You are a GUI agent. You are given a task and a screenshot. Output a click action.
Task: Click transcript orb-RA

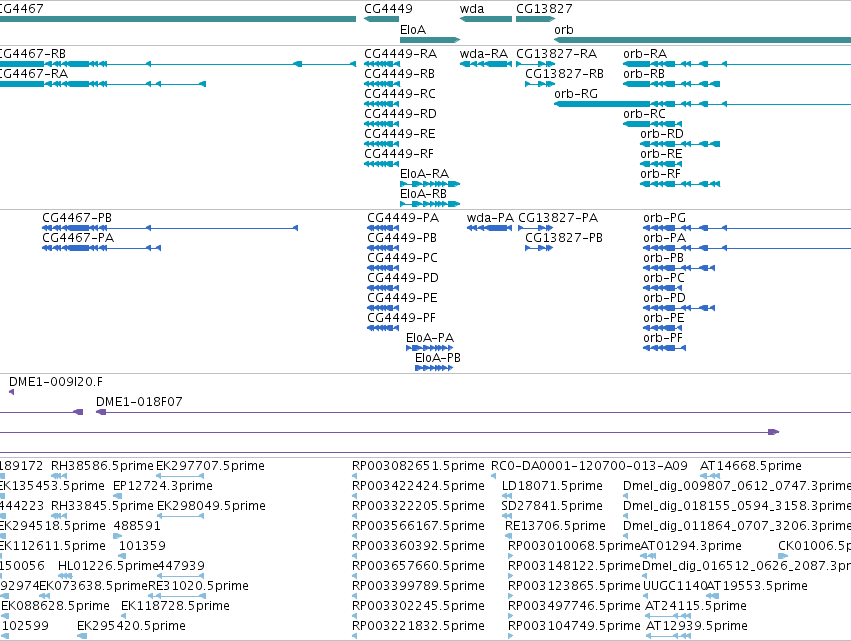pyautogui.click(x=737, y=64)
